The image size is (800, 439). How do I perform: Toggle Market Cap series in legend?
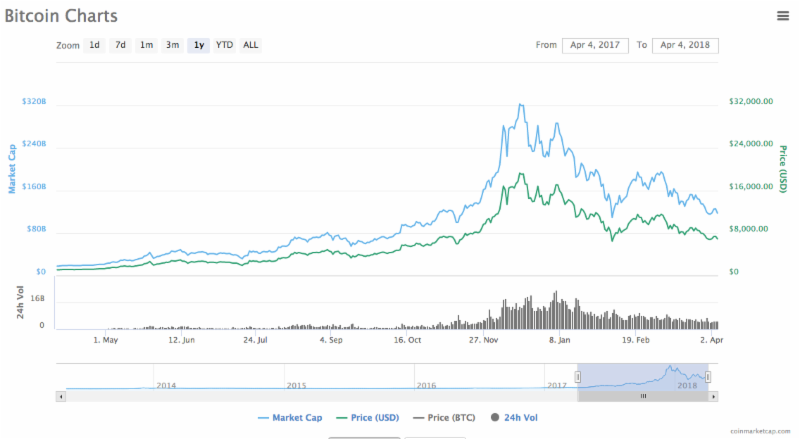290,418
